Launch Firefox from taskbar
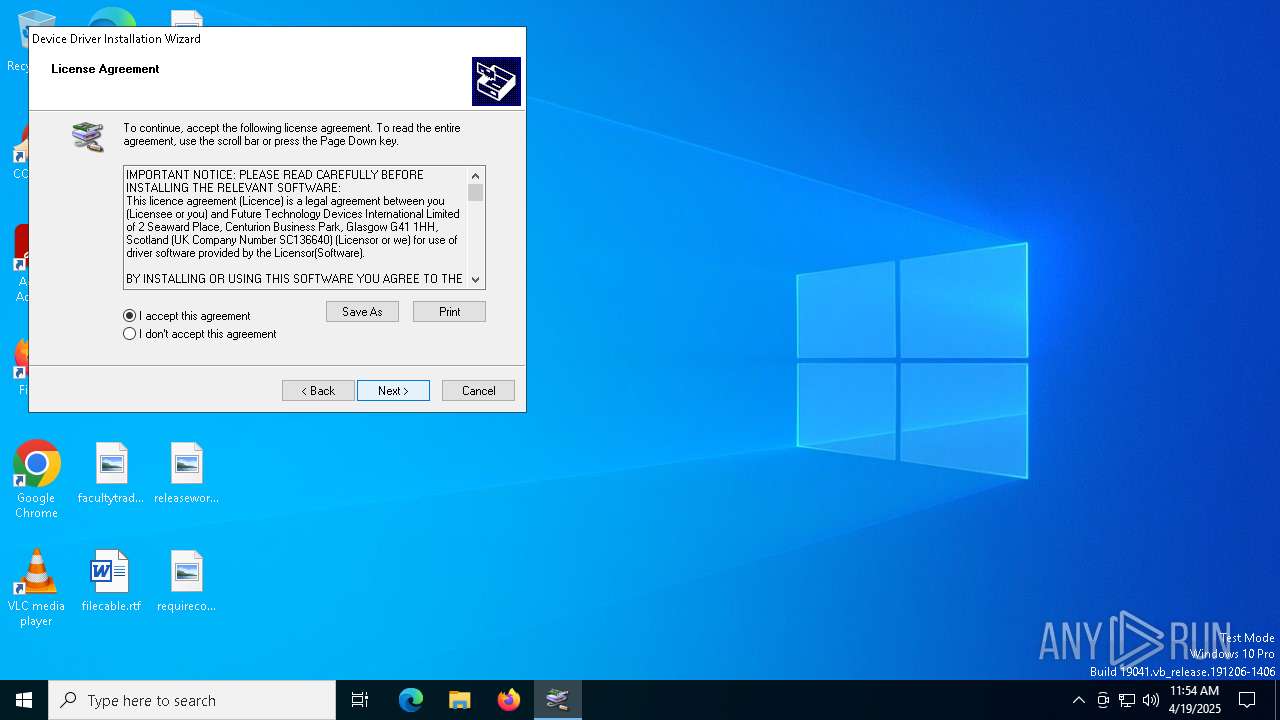 pos(509,700)
